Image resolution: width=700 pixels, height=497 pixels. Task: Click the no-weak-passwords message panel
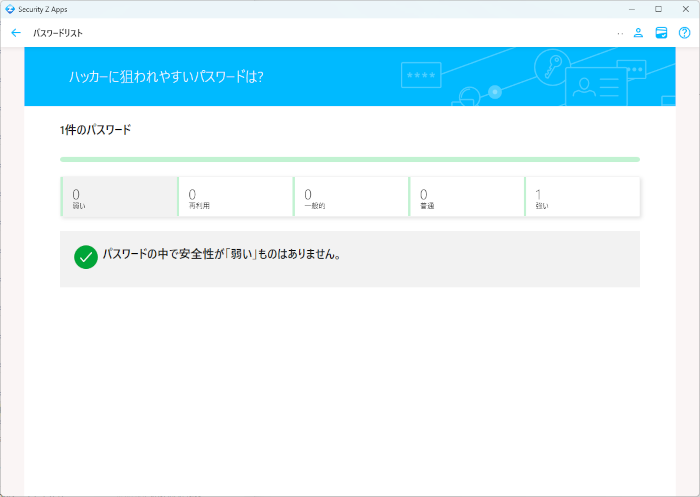(350, 259)
